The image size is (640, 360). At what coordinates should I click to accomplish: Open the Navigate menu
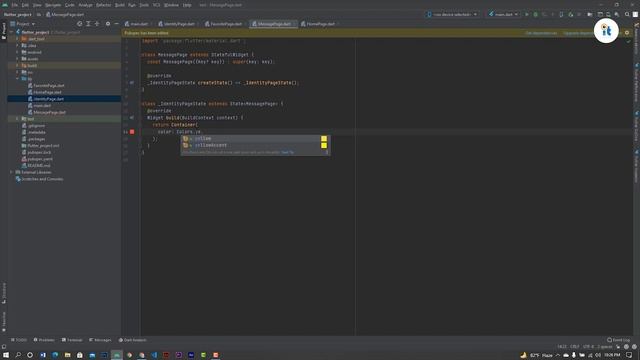53,5
